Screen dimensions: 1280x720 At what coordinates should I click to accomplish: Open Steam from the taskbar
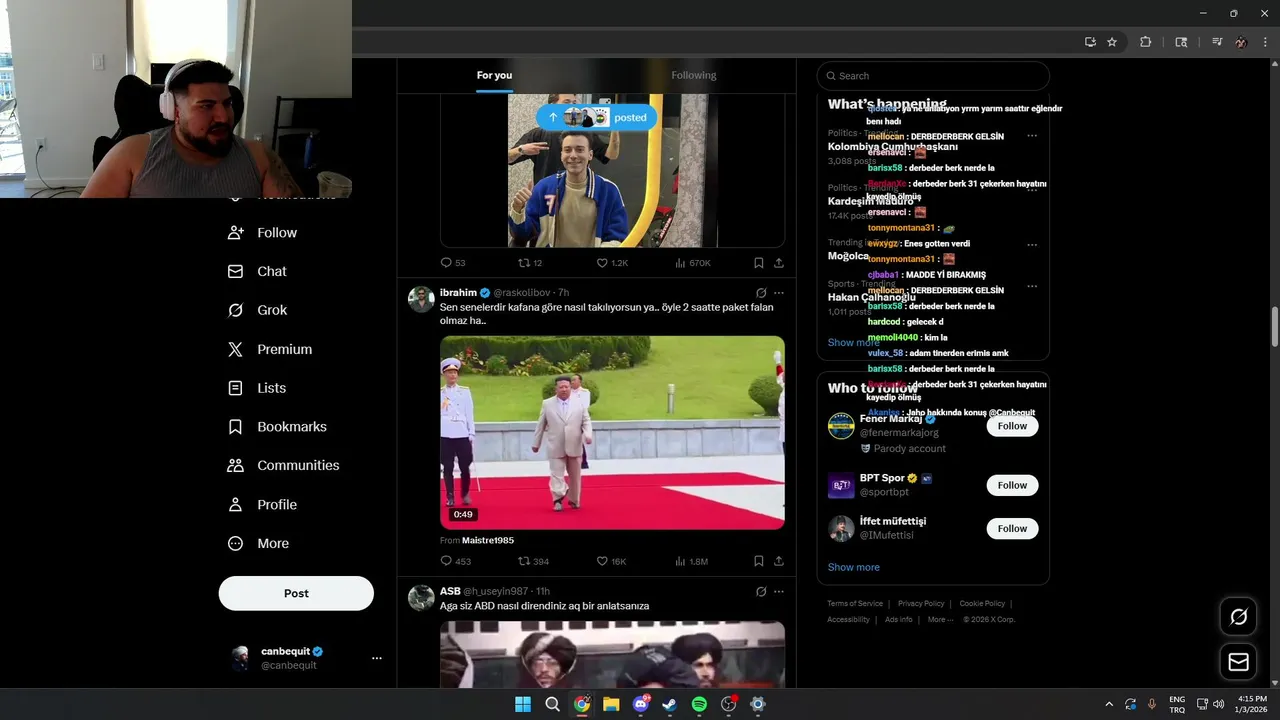670,704
